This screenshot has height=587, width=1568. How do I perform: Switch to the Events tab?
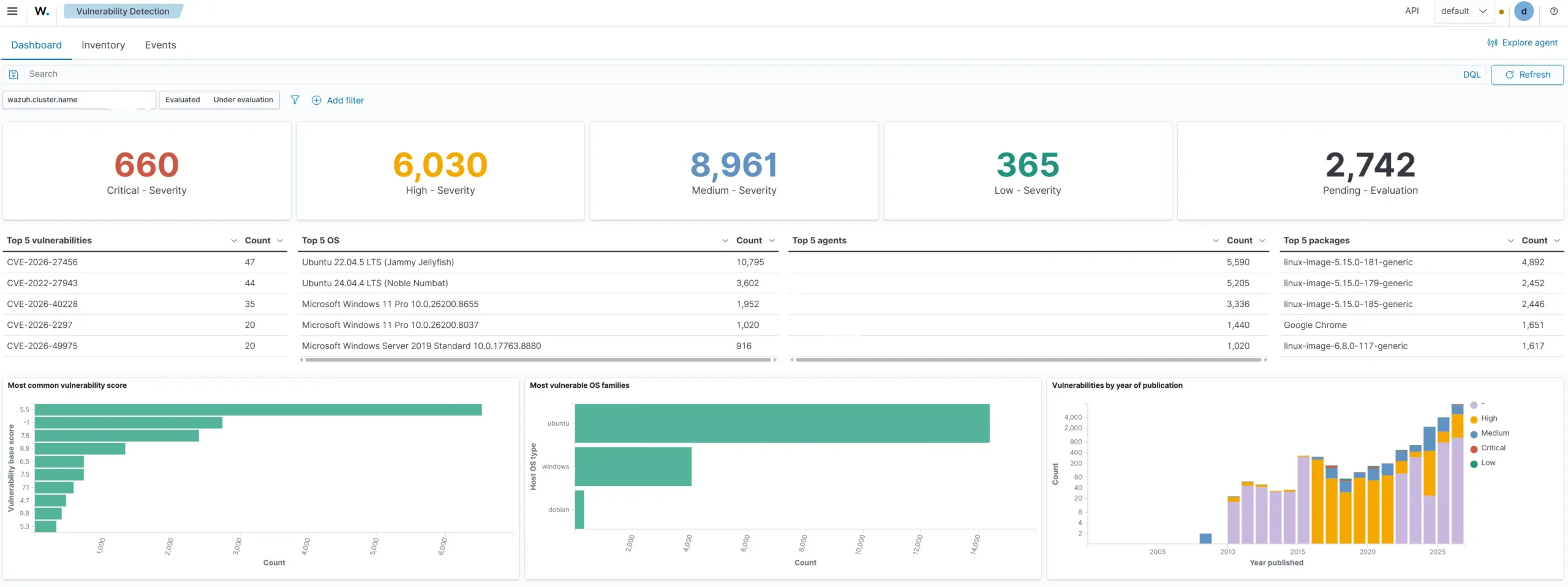160,45
